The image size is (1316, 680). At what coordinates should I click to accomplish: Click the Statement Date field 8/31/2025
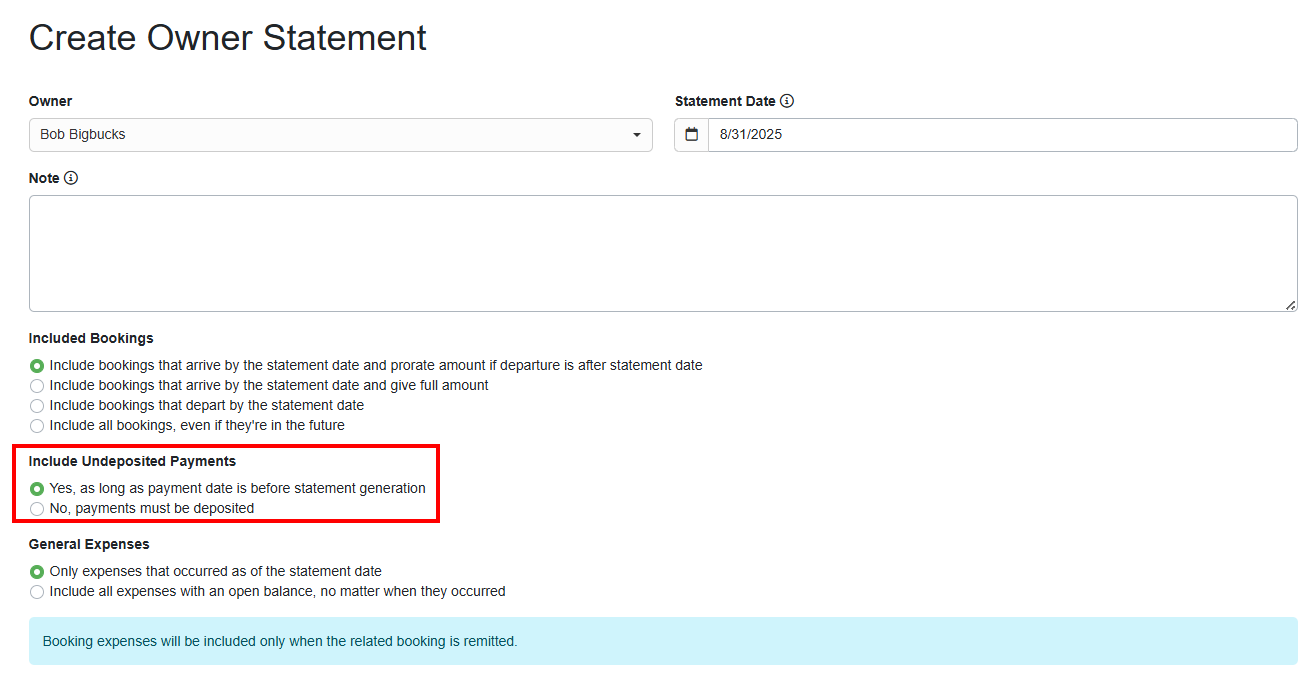1002,135
